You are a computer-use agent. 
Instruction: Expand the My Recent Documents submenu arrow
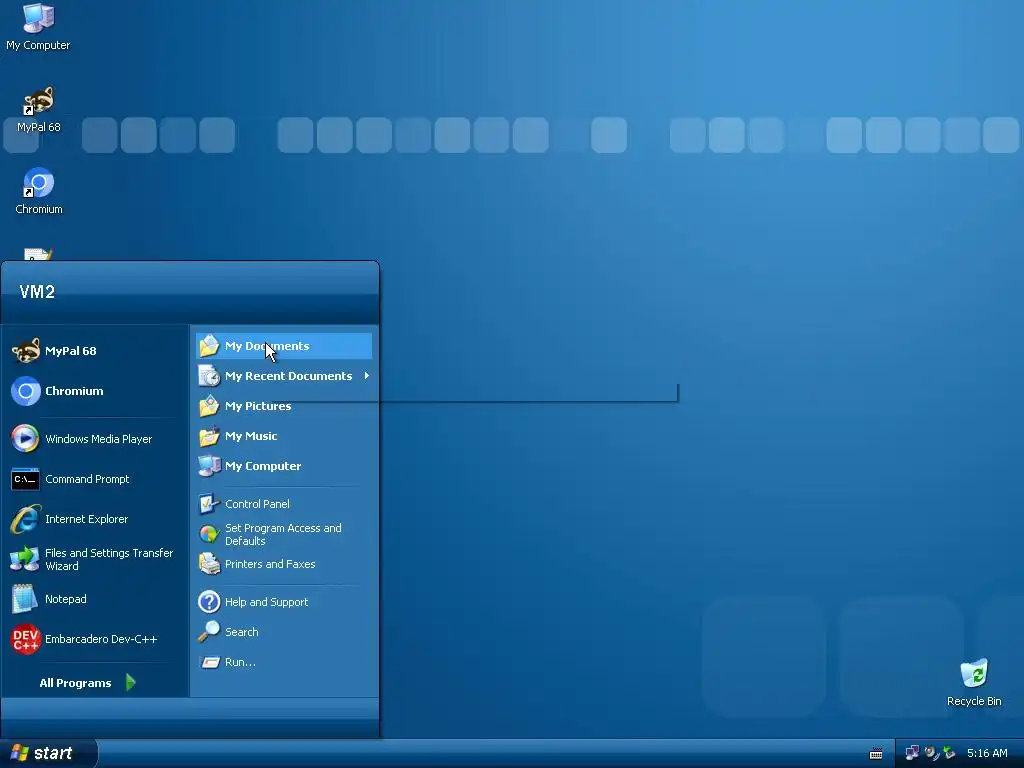click(x=367, y=376)
